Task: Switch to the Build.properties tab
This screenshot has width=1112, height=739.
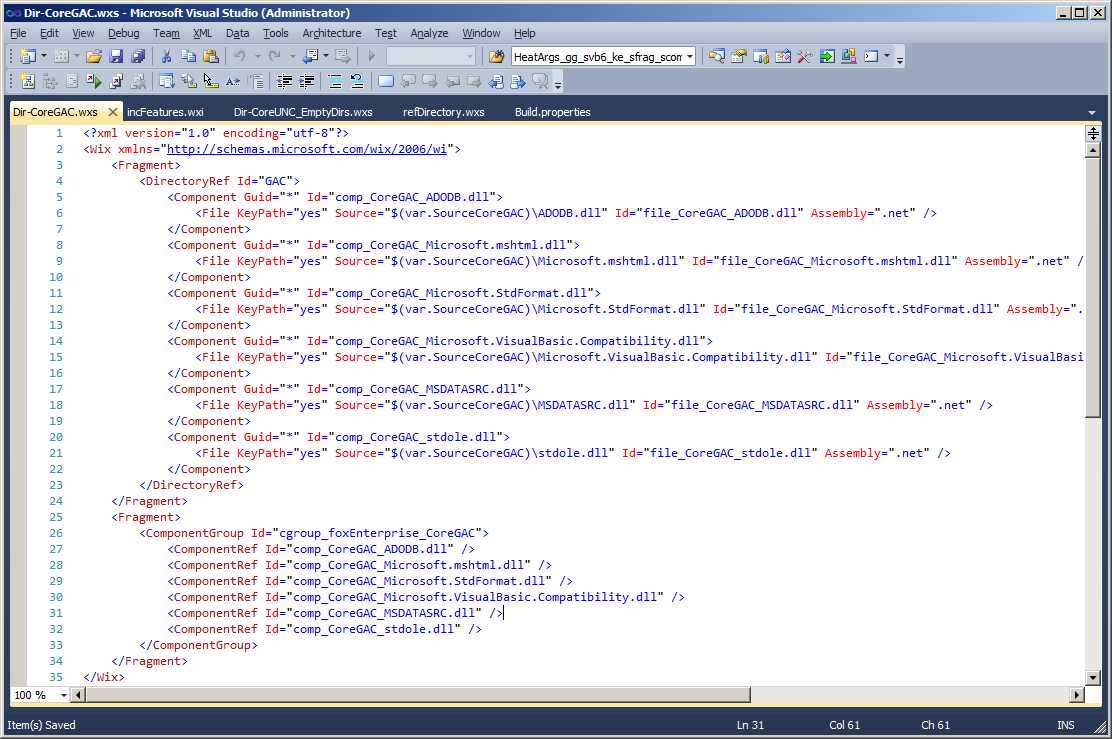Action: point(552,112)
